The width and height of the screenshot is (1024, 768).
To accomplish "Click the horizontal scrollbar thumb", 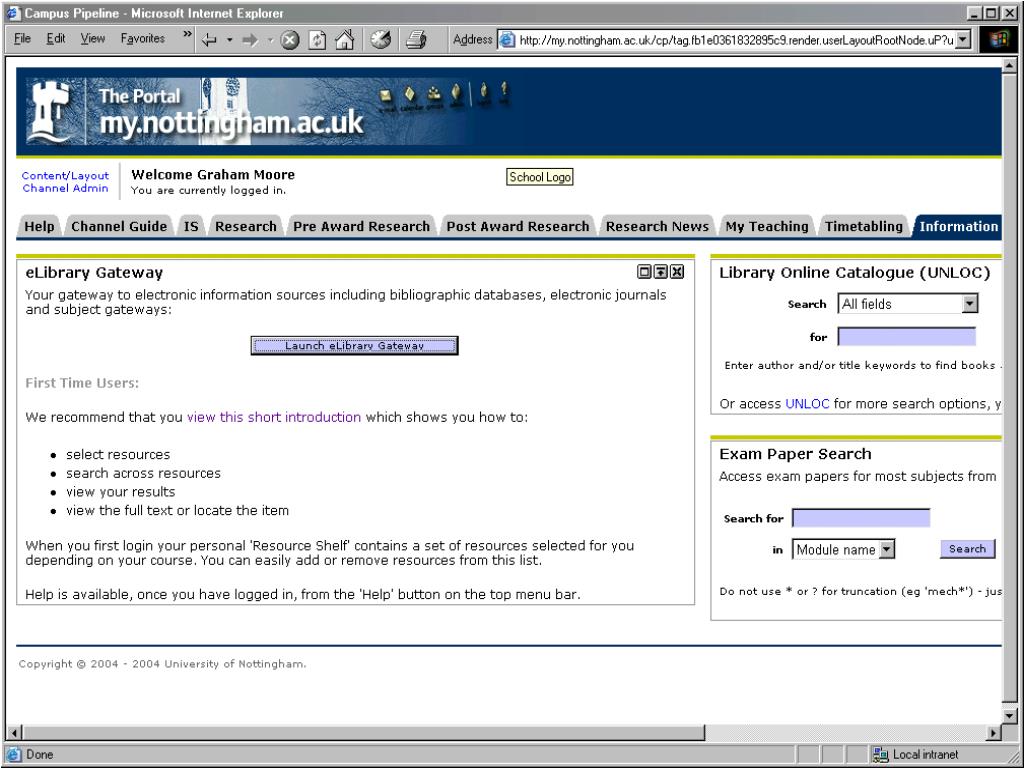I will (364, 733).
